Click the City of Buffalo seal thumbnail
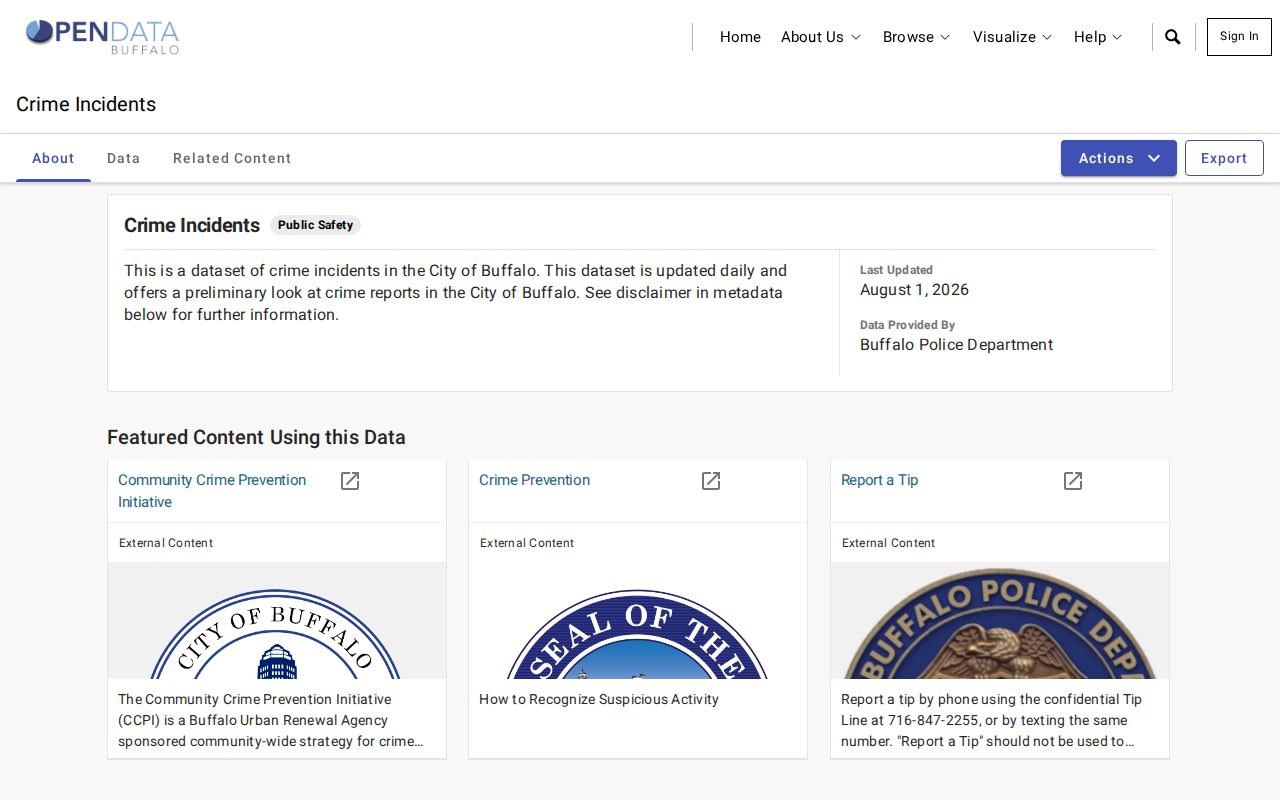Screen dimensions: 1280x800 [277, 621]
